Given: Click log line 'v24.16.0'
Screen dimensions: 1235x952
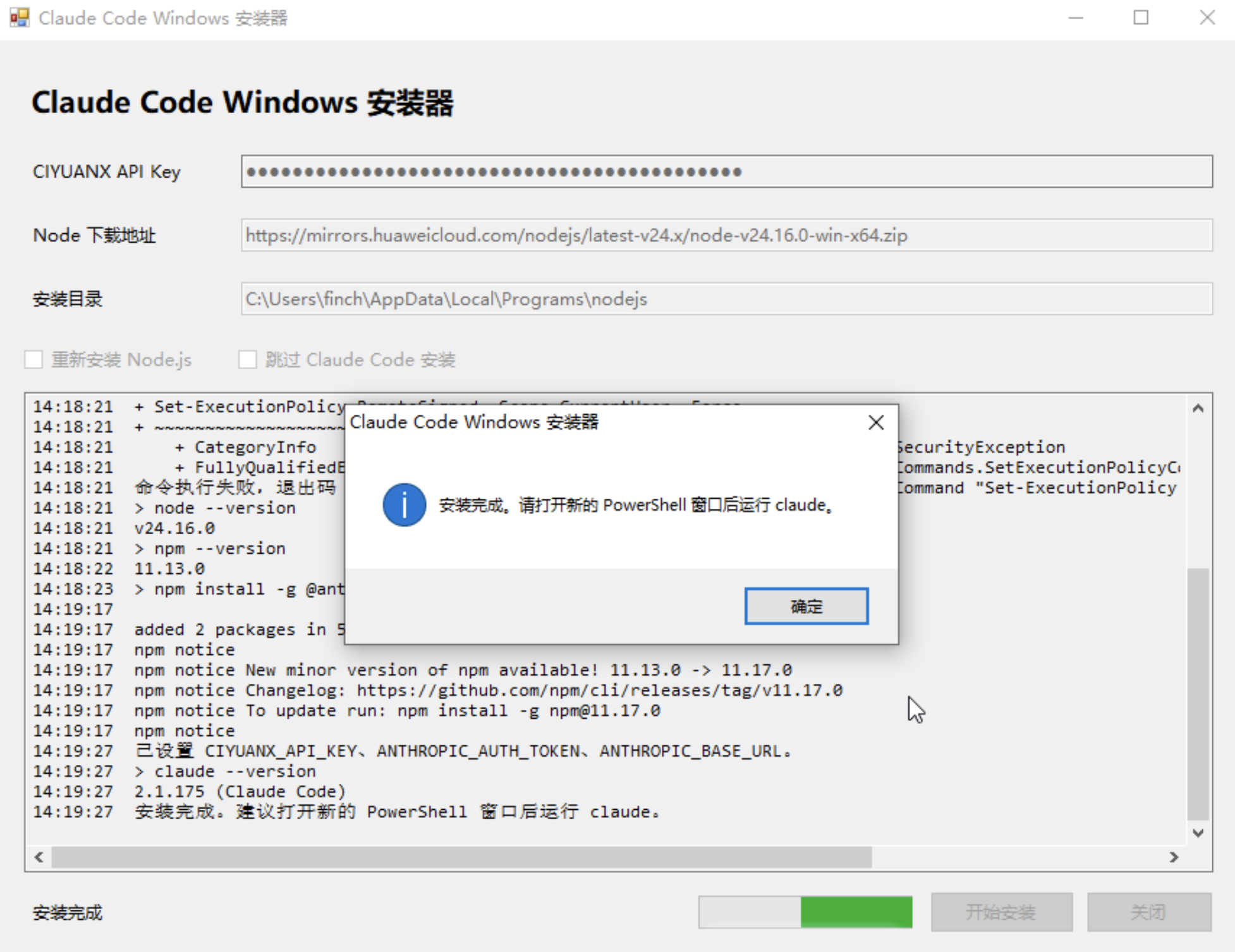Looking at the screenshot, I should (x=174, y=528).
